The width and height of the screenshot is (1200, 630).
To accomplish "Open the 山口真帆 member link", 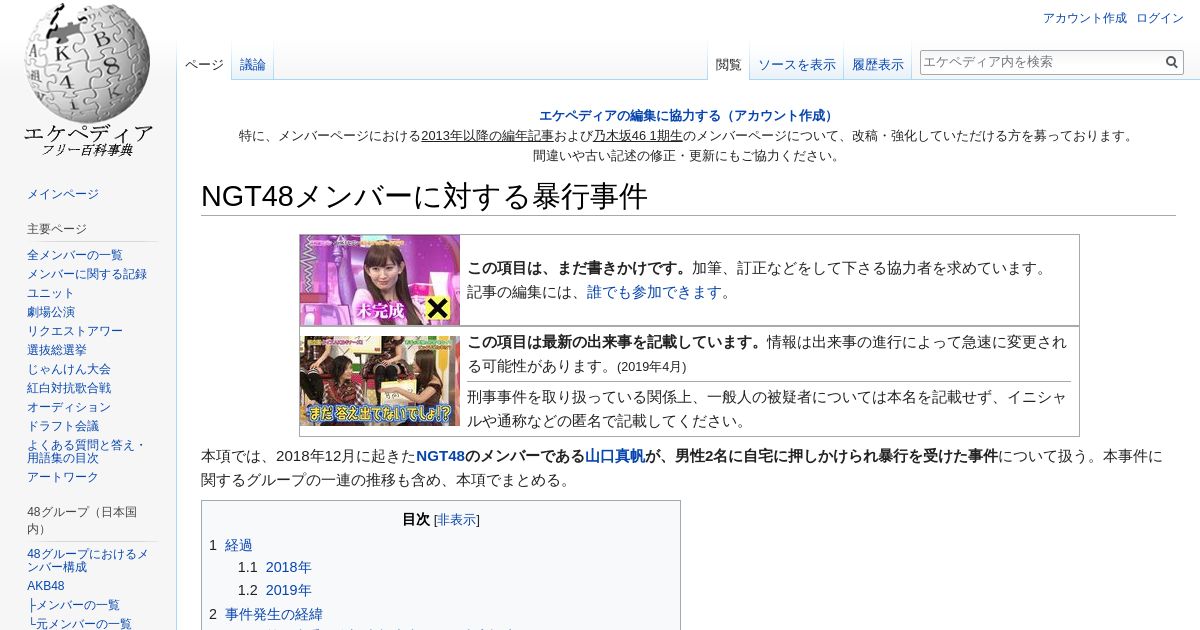I will (x=615, y=456).
